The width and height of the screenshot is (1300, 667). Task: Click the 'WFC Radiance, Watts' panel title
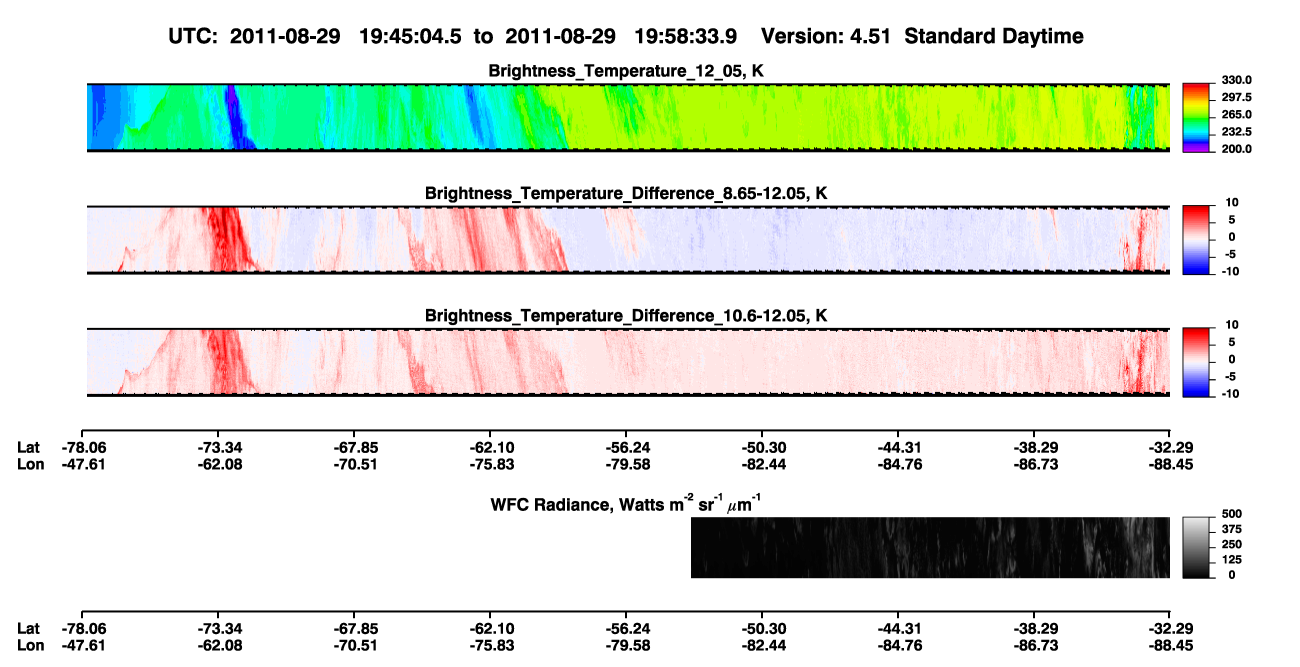point(628,503)
